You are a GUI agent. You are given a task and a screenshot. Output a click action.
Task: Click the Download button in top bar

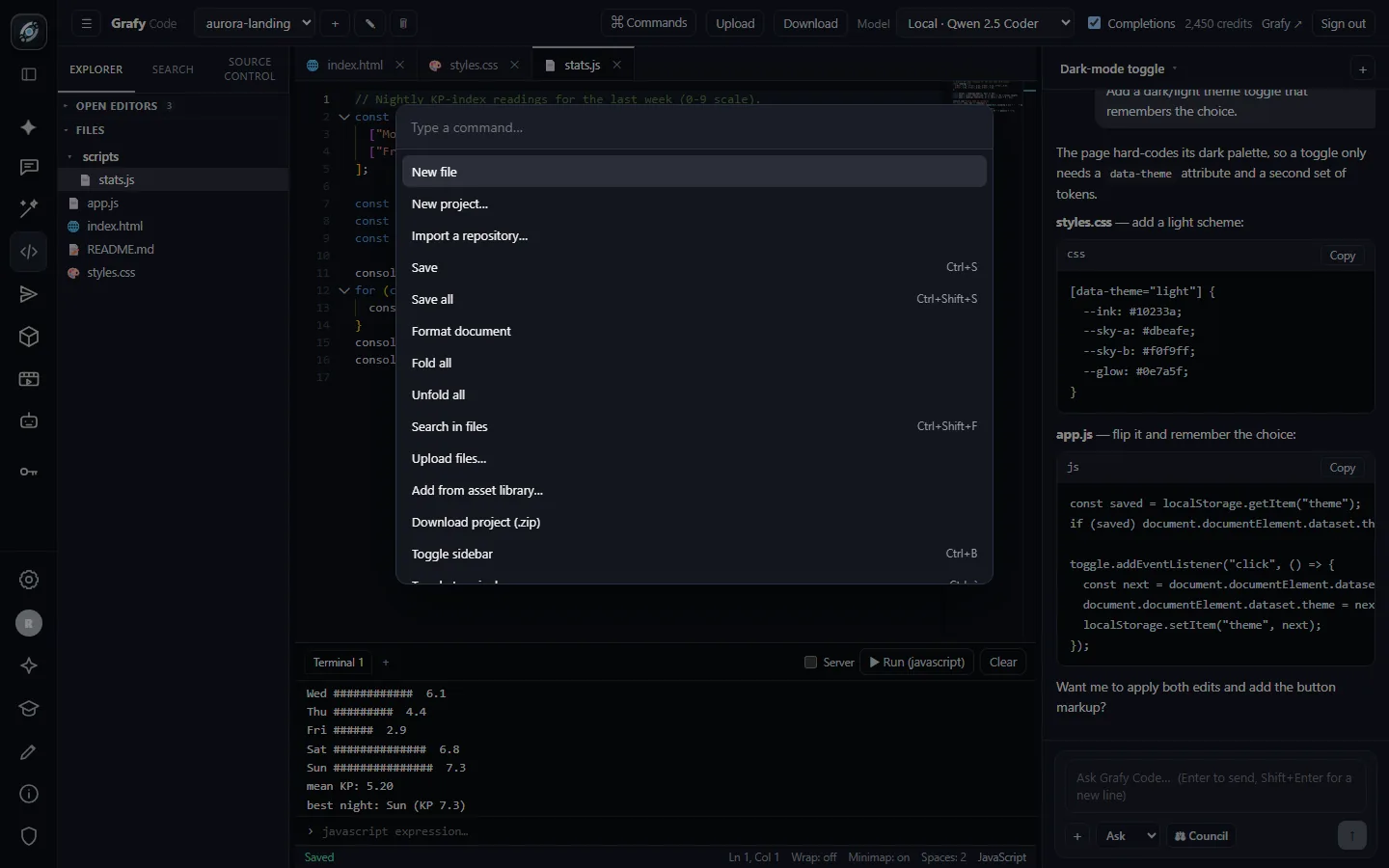coord(810,23)
